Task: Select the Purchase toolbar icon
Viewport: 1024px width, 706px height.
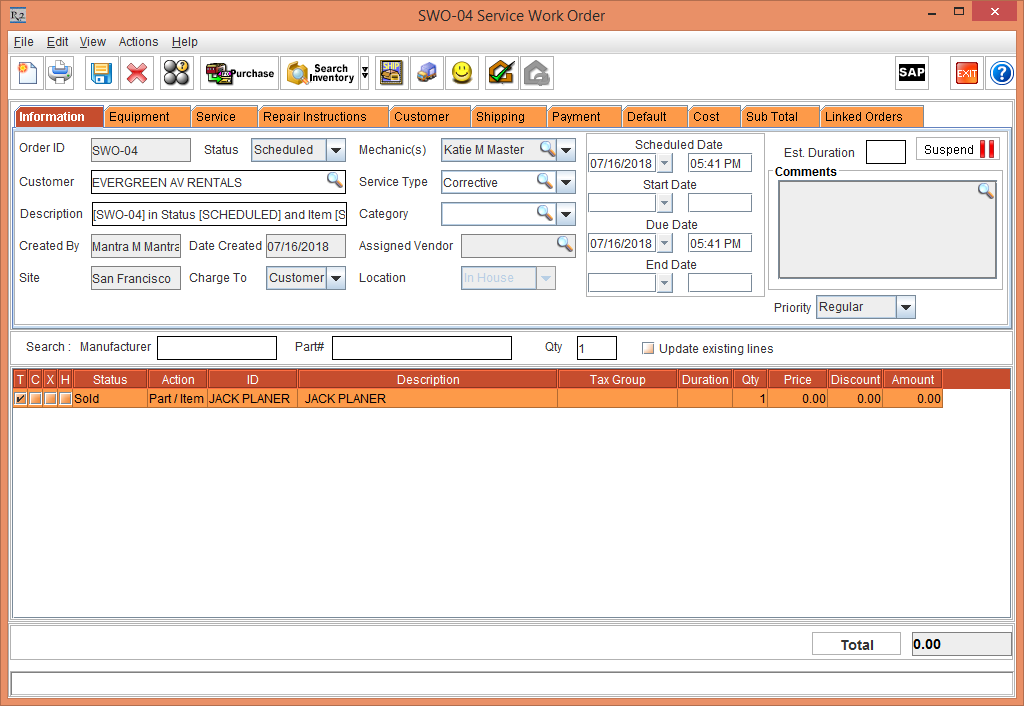Action: (239, 73)
